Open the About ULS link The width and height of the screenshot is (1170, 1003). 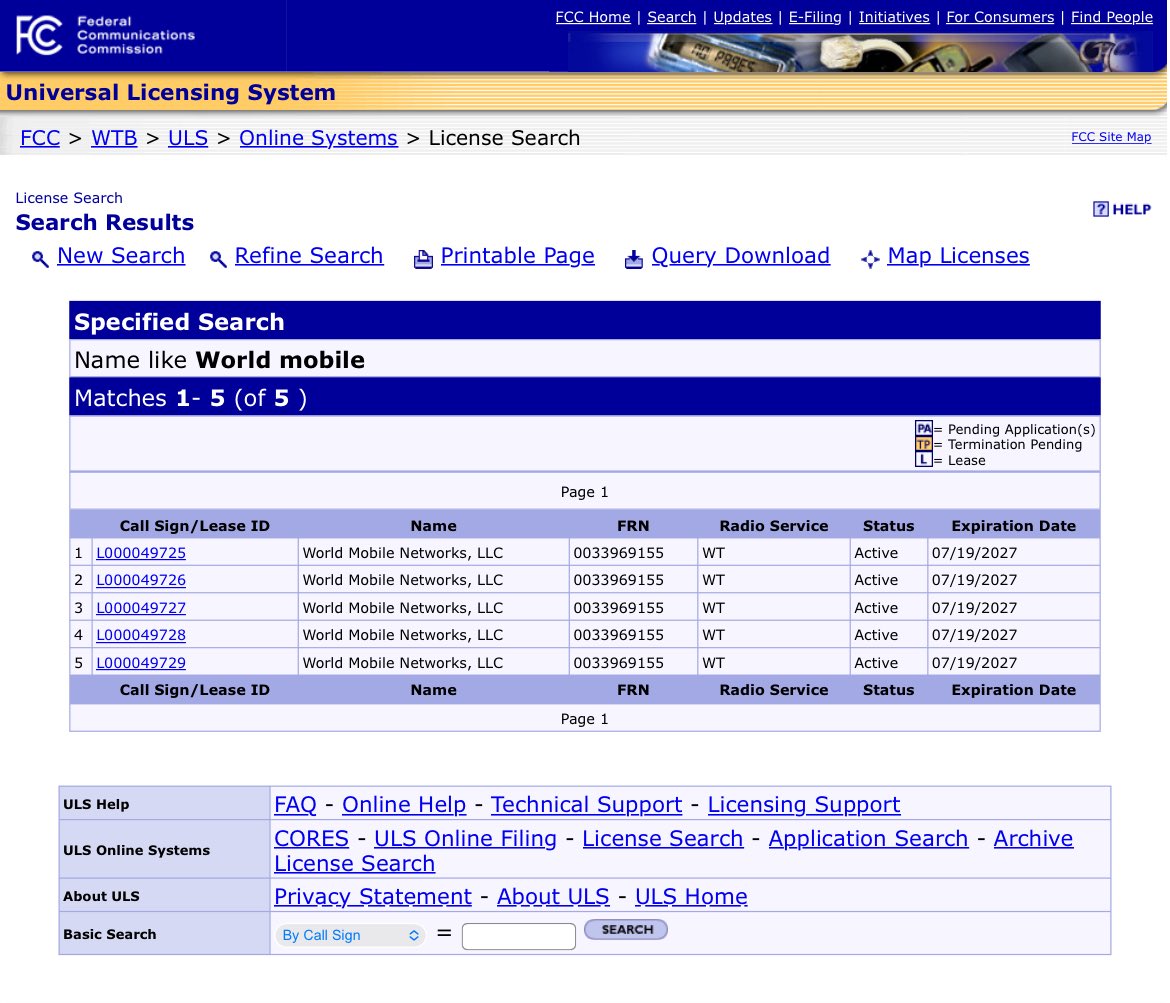coord(554,896)
